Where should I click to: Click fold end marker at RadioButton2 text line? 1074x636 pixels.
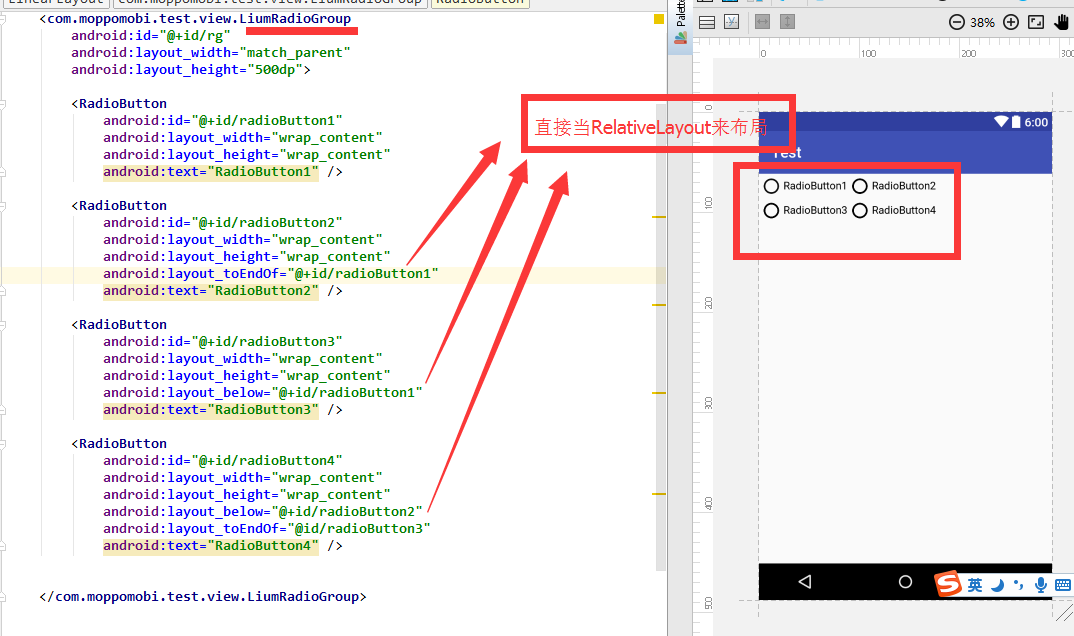coord(3,291)
